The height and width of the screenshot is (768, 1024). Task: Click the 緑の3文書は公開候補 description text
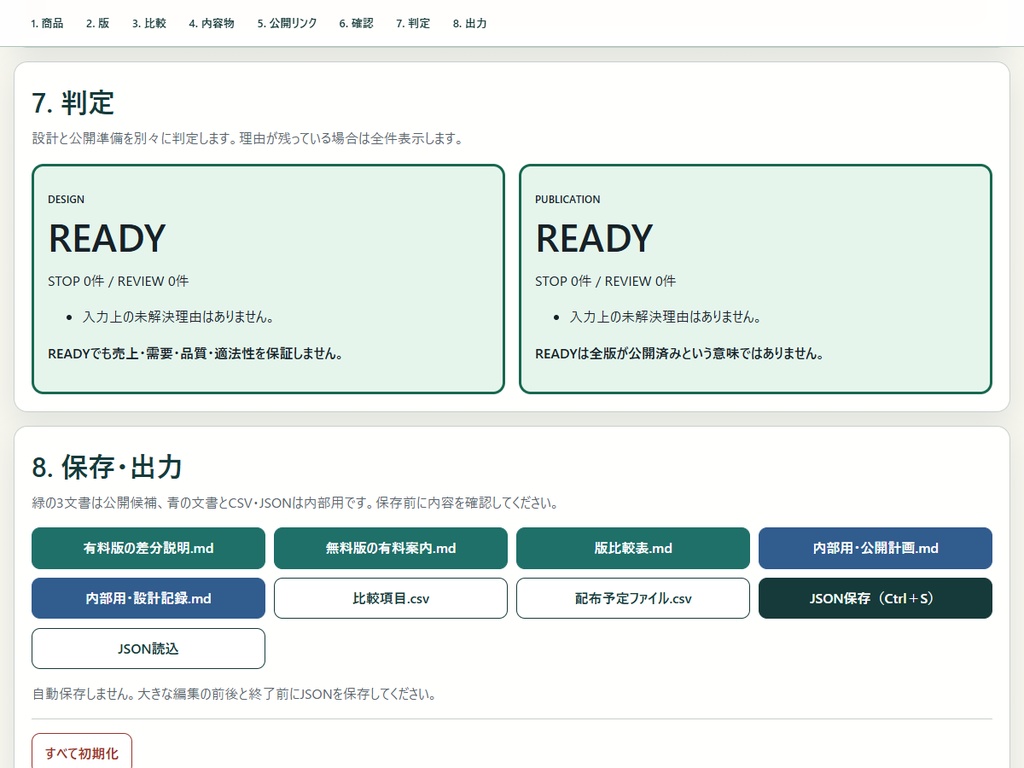point(295,504)
